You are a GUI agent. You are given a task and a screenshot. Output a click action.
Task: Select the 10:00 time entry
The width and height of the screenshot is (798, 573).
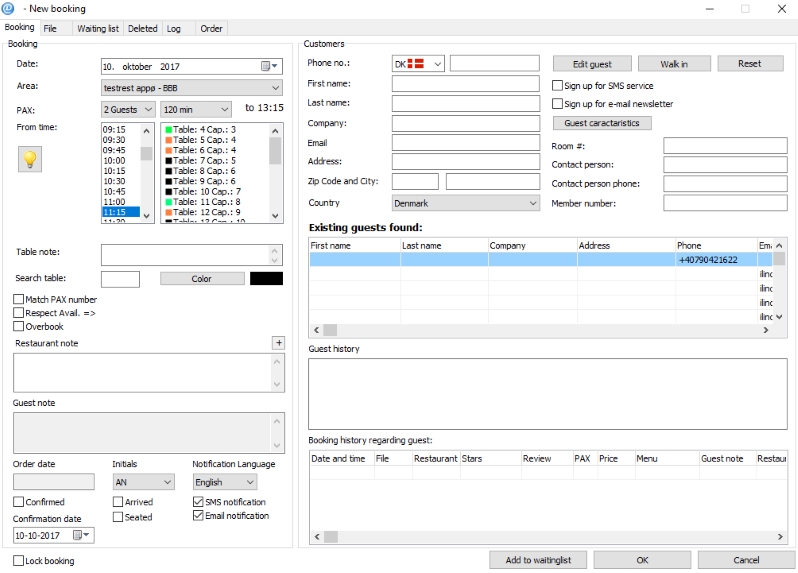(121, 160)
